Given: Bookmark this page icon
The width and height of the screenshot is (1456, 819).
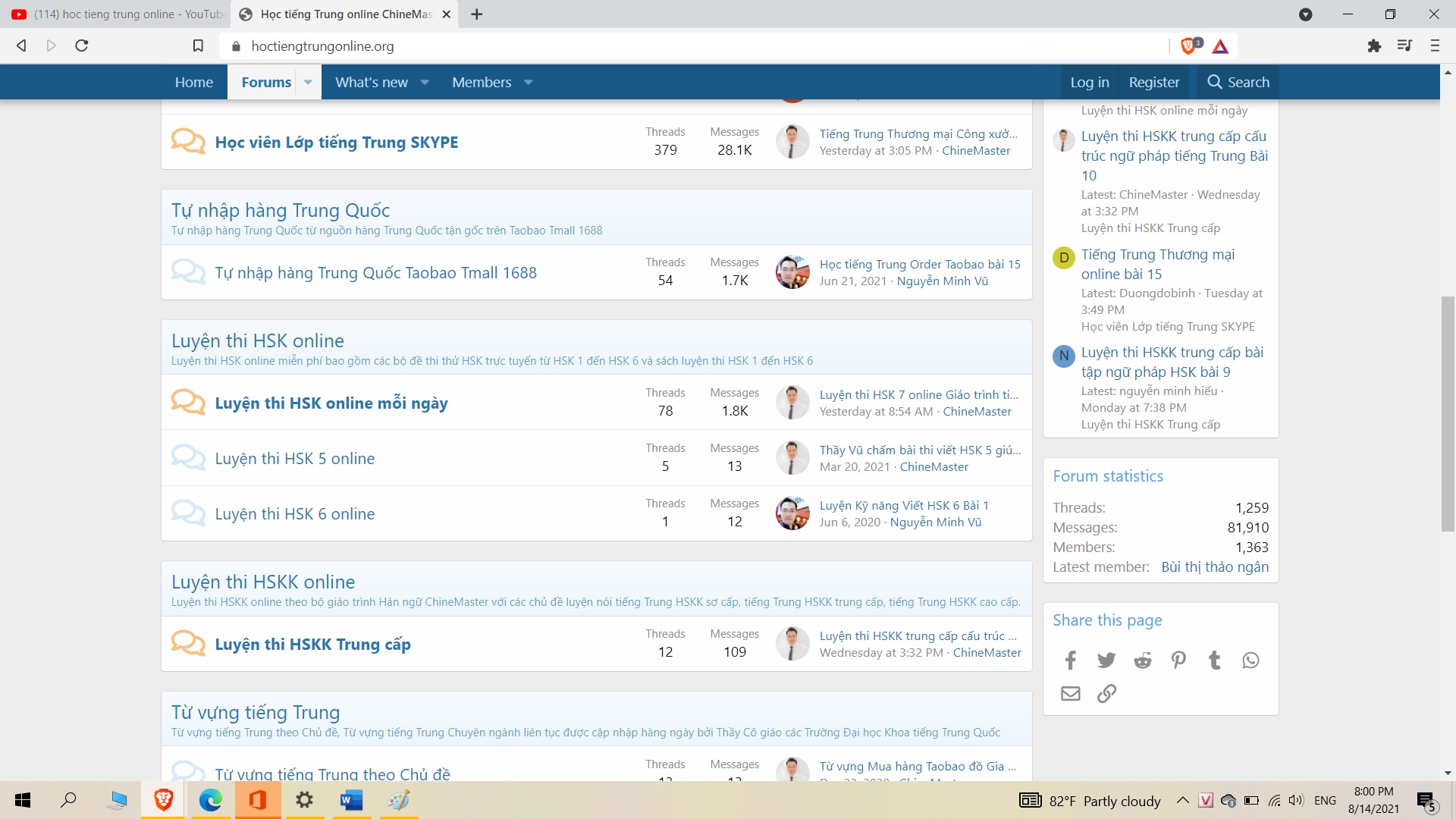Looking at the screenshot, I should click(198, 46).
